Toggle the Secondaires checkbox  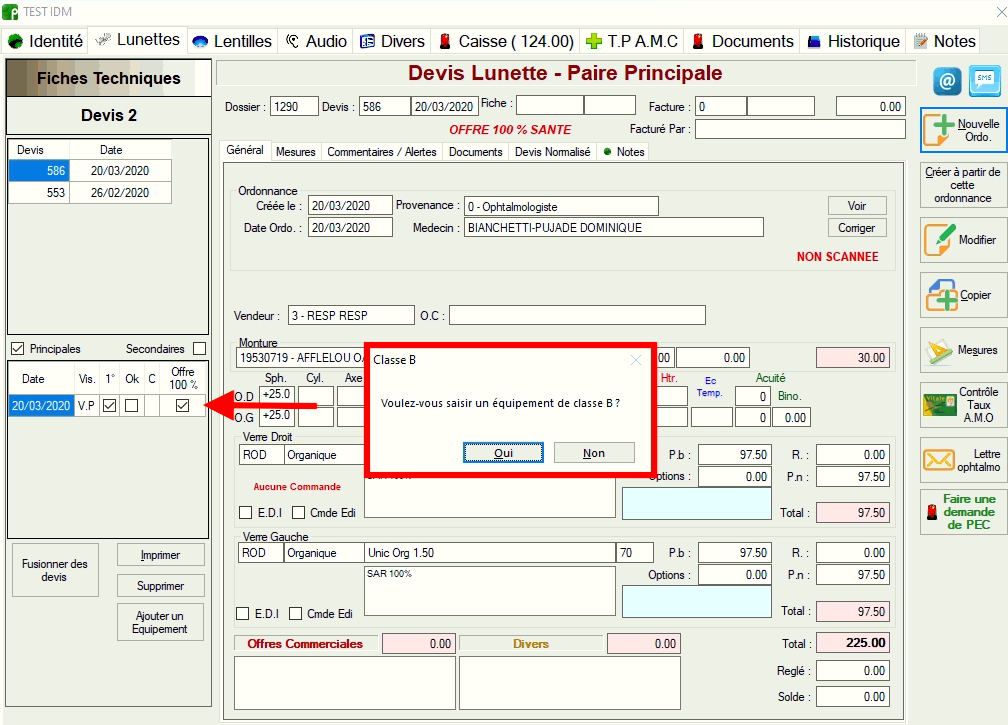click(200, 348)
